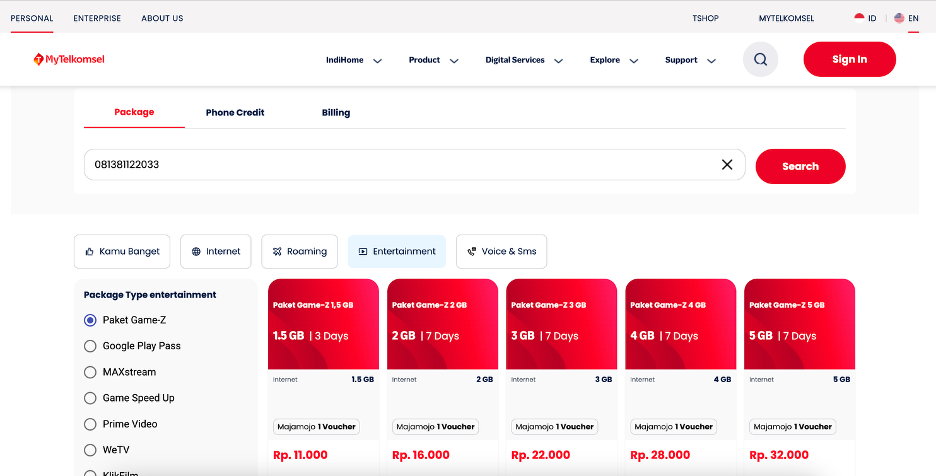Switch language to ID
Image resolution: width=936 pixels, height=476 pixels.
click(x=866, y=18)
